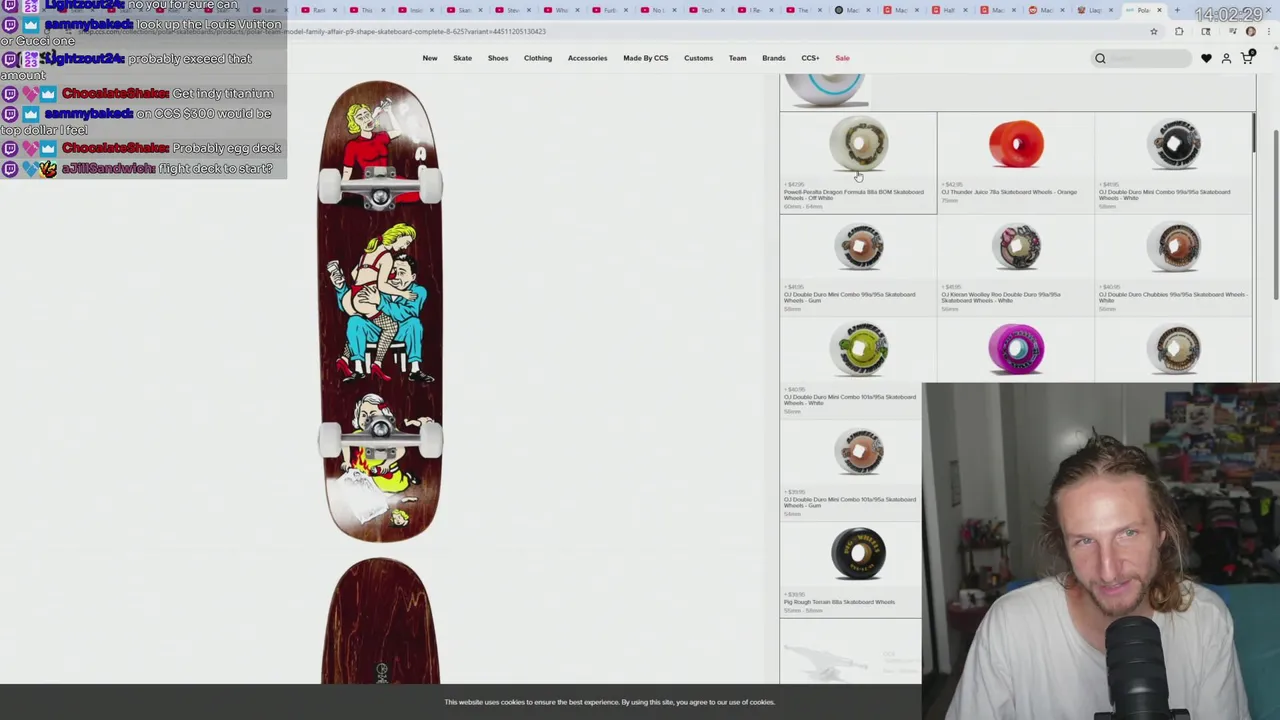Go to the Customs page
This screenshot has width=1280, height=720.
pos(698,58)
